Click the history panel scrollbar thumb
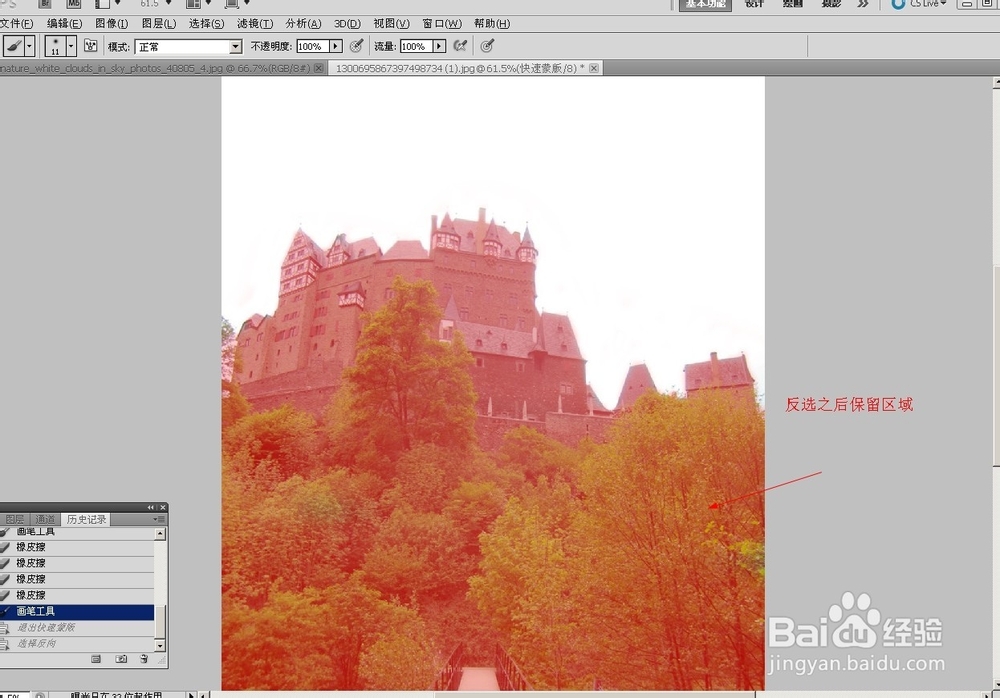The image size is (1000, 698). 160,621
